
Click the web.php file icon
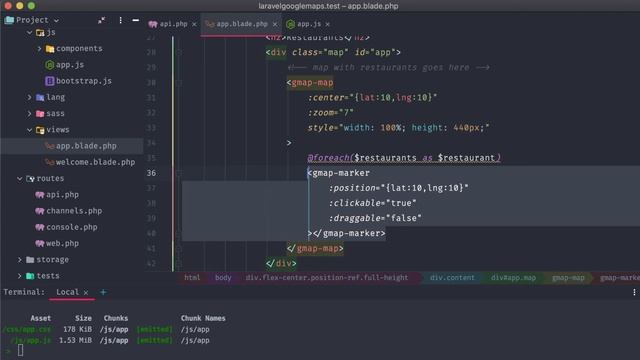click(40, 244)
